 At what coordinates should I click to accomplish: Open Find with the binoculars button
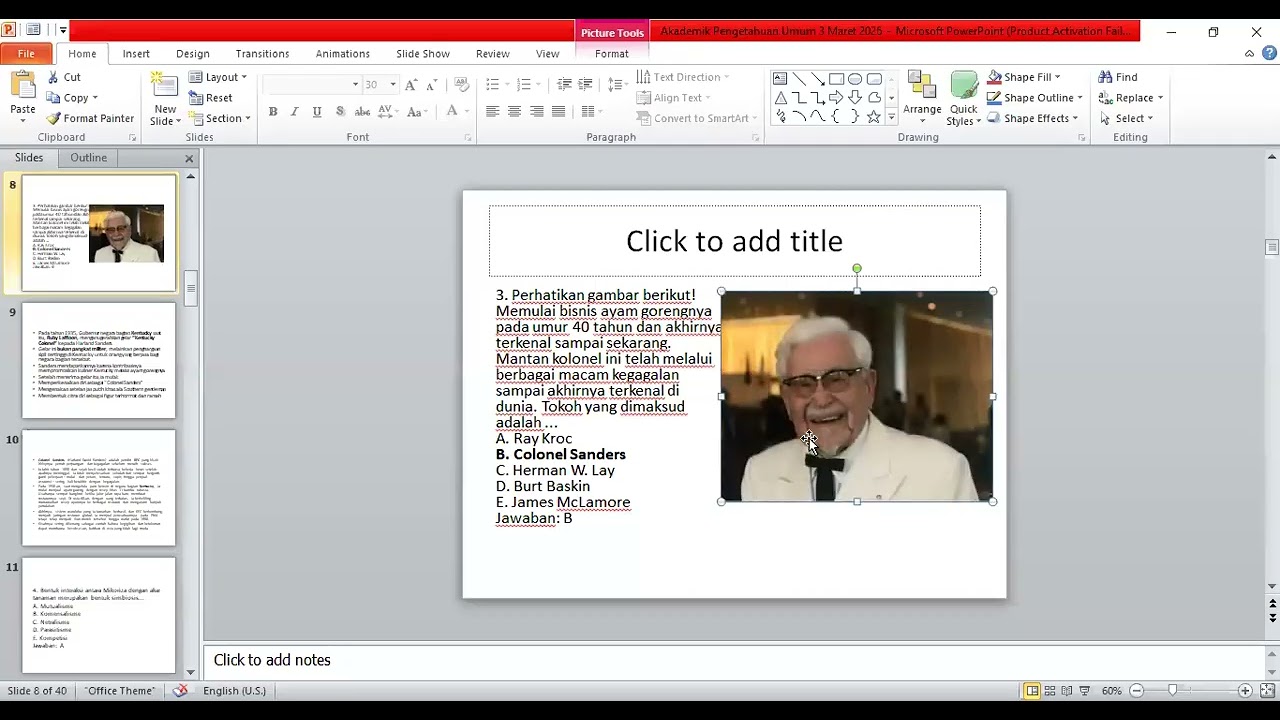(1118, 77)
